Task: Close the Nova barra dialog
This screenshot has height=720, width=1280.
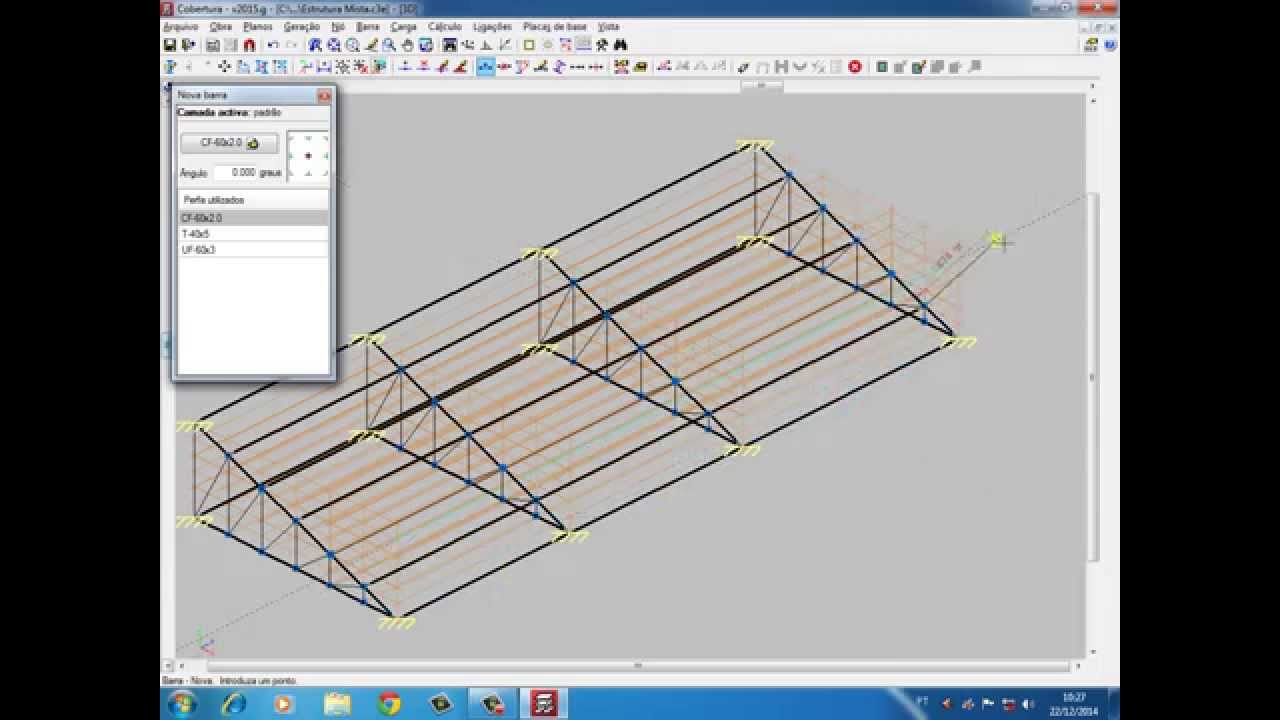Action: tap(324, 95)
